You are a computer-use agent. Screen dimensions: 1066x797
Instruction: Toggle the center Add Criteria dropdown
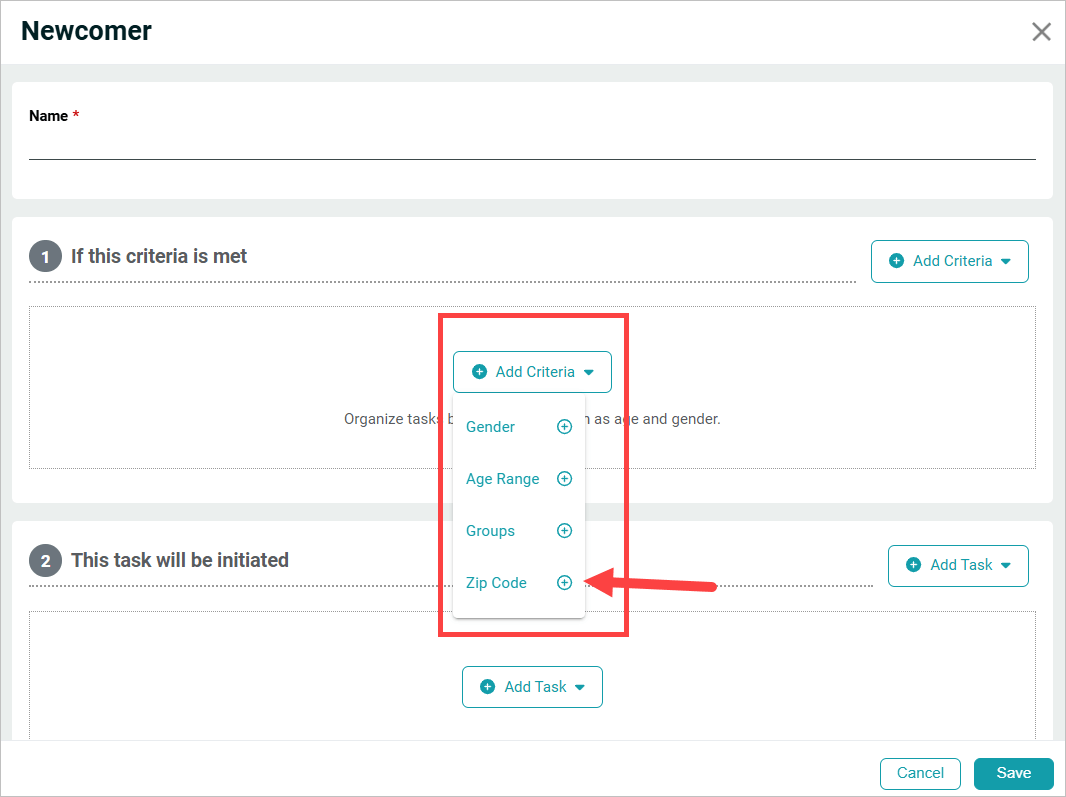pos(532,372)
